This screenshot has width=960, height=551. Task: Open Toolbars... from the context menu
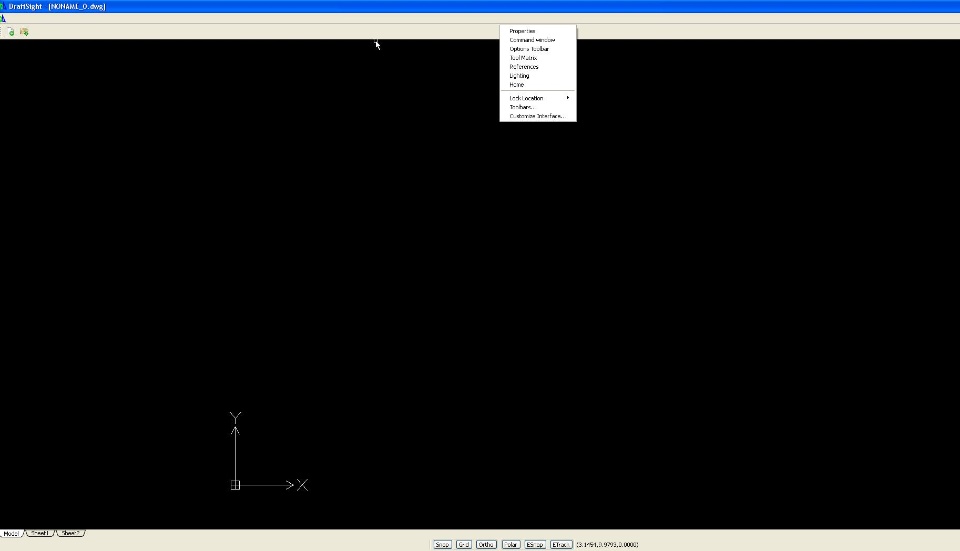click(x=538, y=107)
